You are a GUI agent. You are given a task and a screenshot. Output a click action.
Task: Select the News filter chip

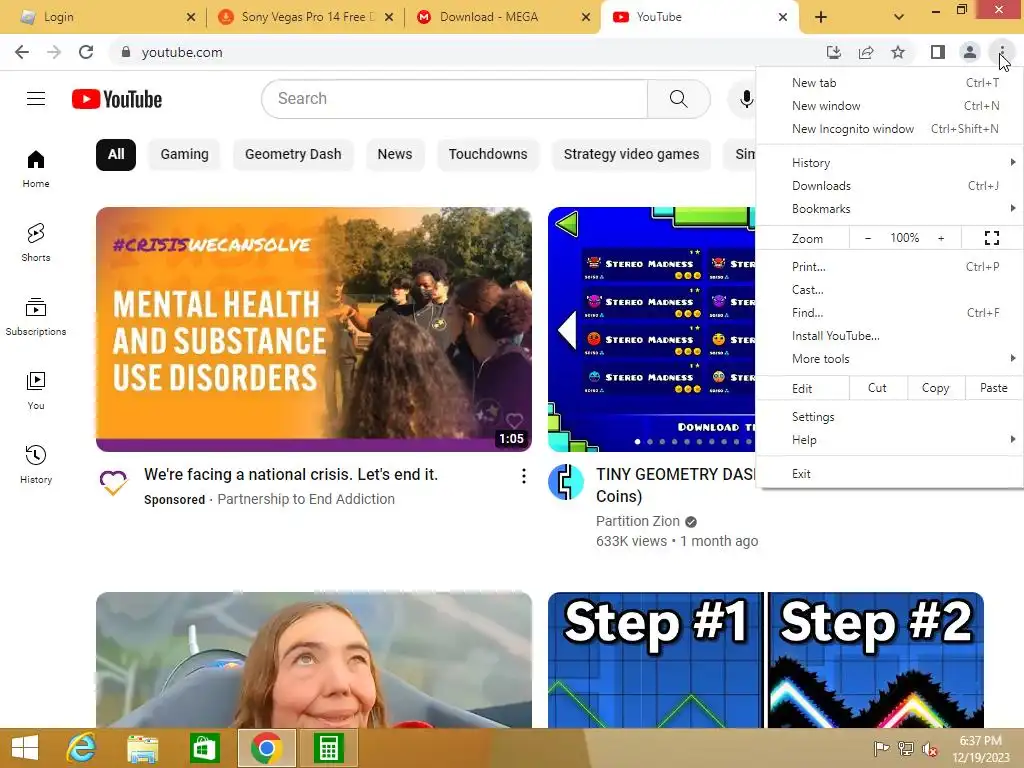coord(395,155)
